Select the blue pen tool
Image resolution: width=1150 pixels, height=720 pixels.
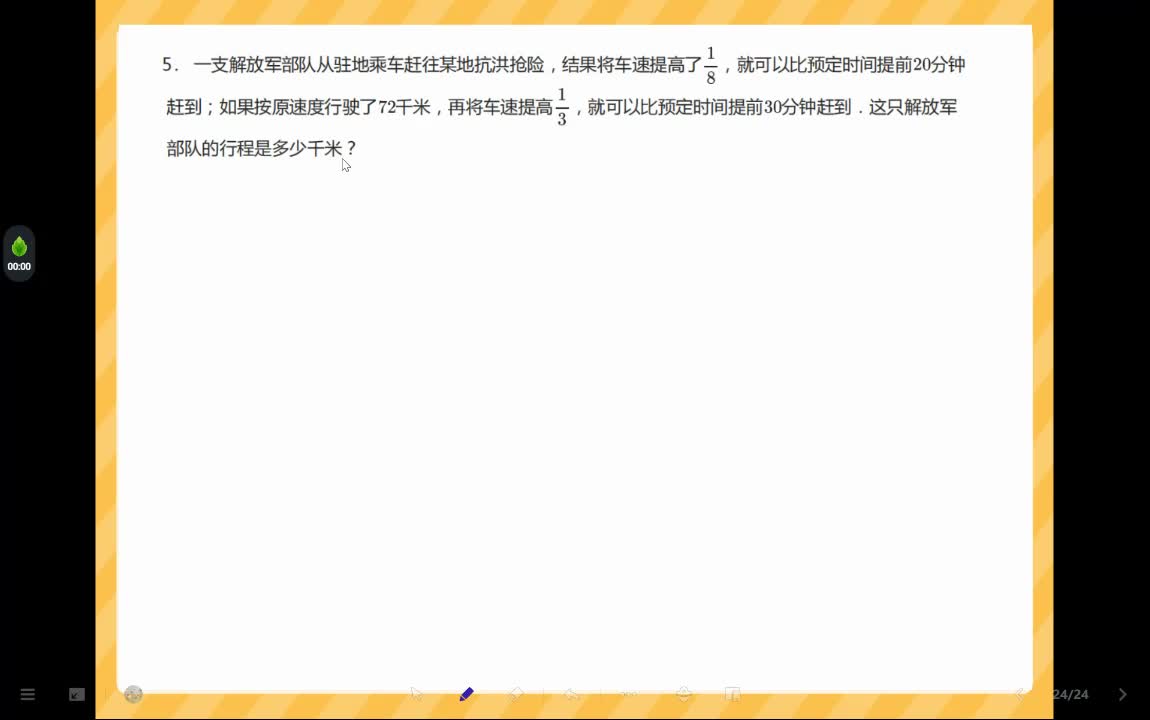point(466,694)
